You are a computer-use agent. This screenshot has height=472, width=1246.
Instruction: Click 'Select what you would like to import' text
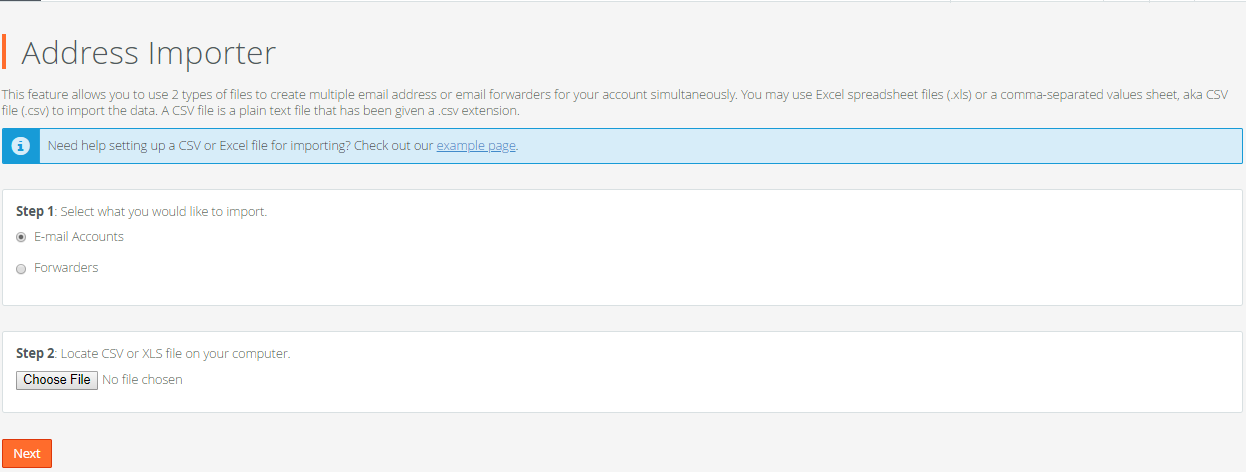pos(164,212)
